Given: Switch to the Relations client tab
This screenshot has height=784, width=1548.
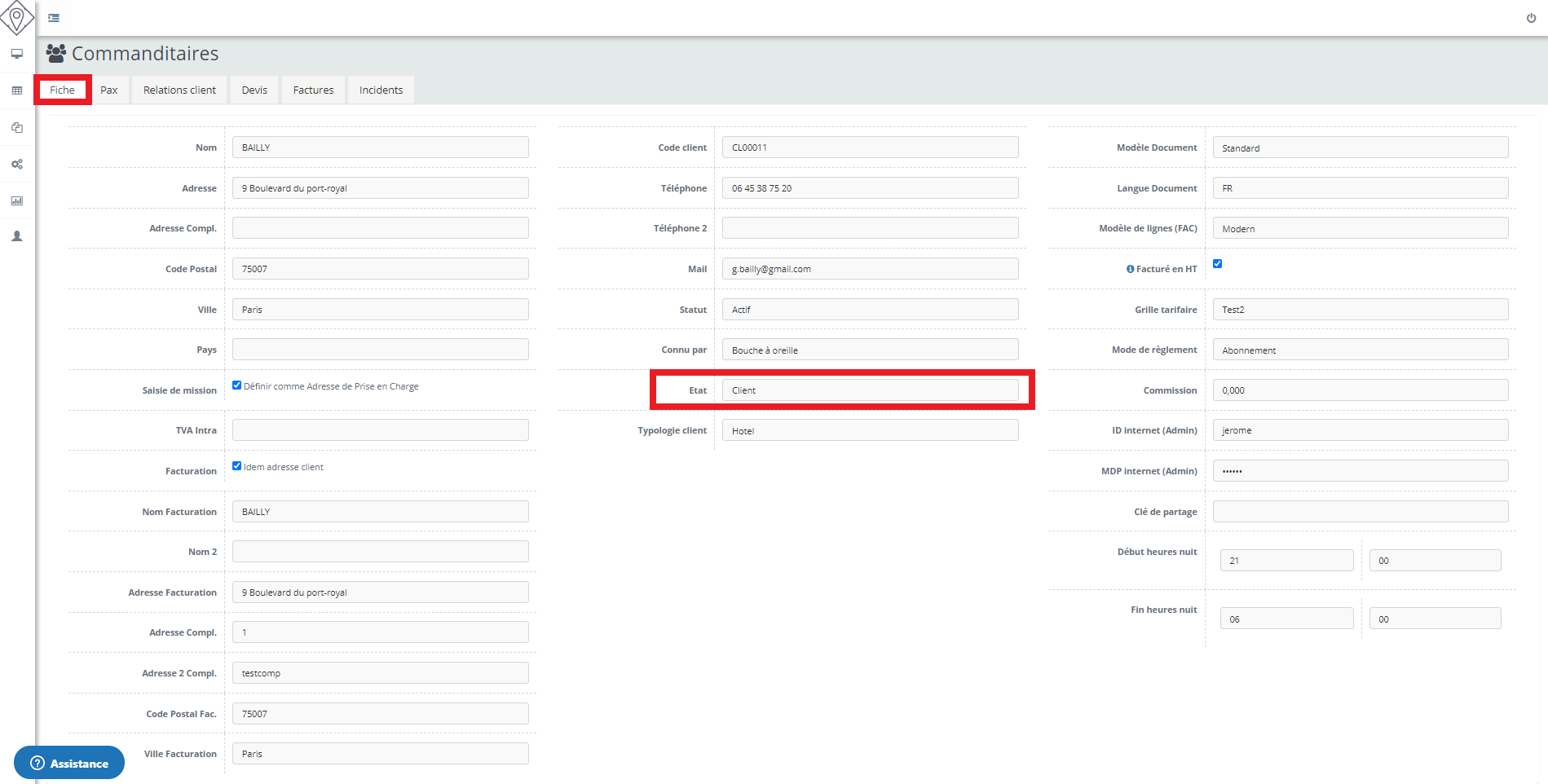Looking at the screenshot, I should 179,90.
